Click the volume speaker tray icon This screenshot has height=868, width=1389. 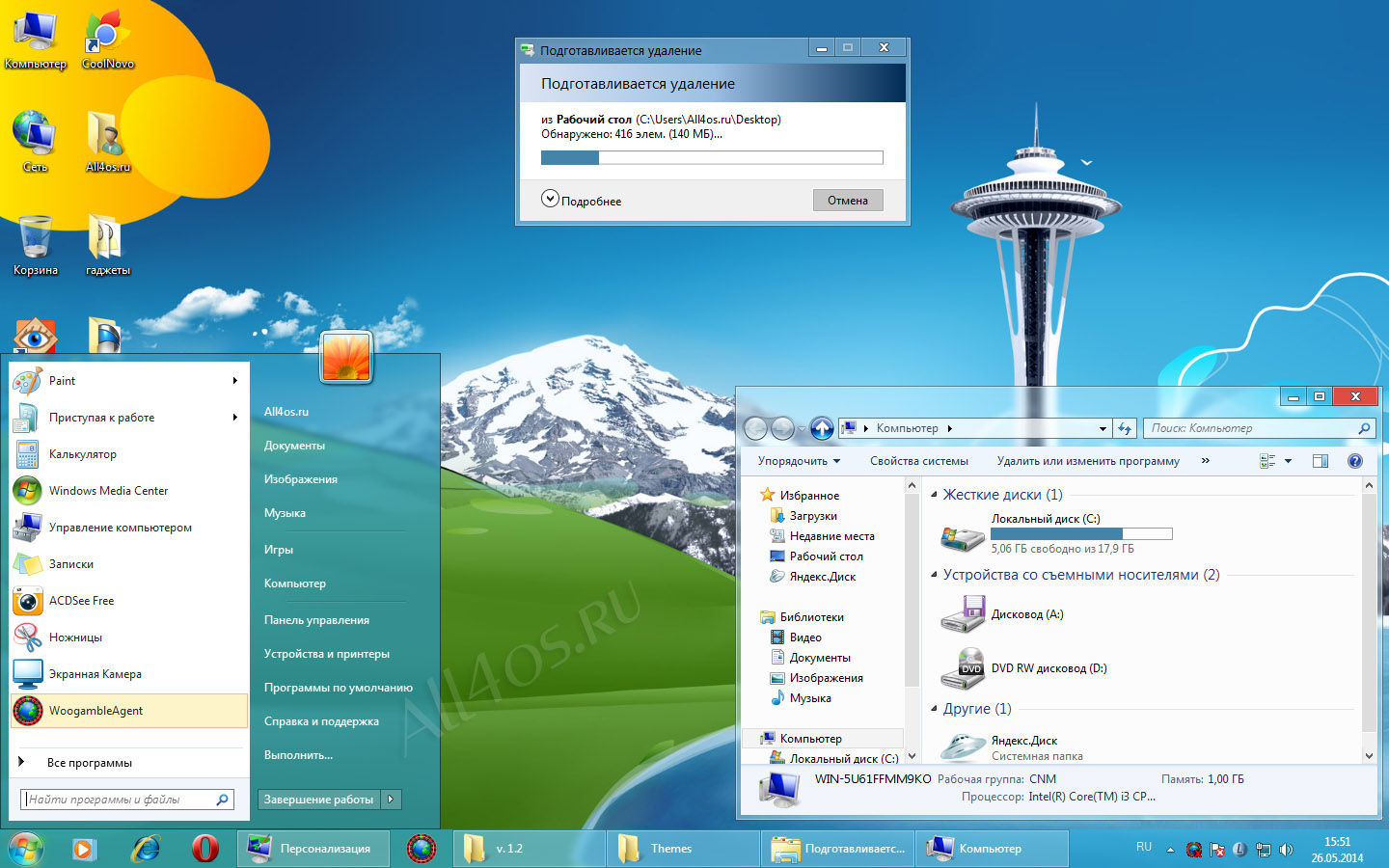click(x=1286, y=850)
